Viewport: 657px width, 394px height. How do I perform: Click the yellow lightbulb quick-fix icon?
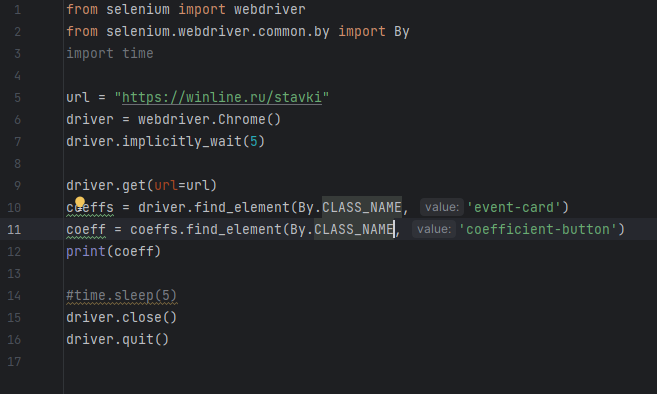[80, 202]
